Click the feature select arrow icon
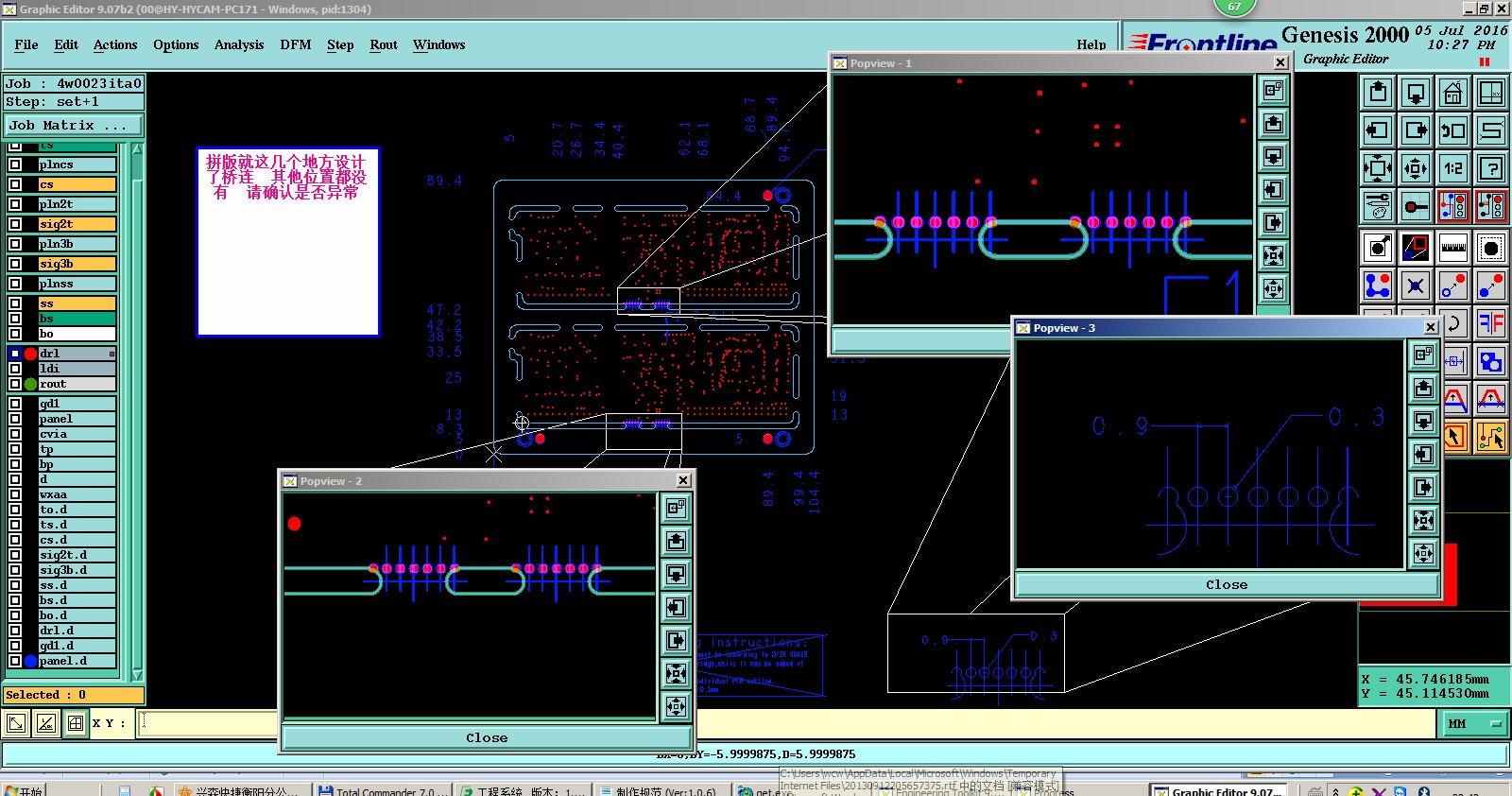Viewport: 1512px width, 796px height. [x=1378, y=249]
